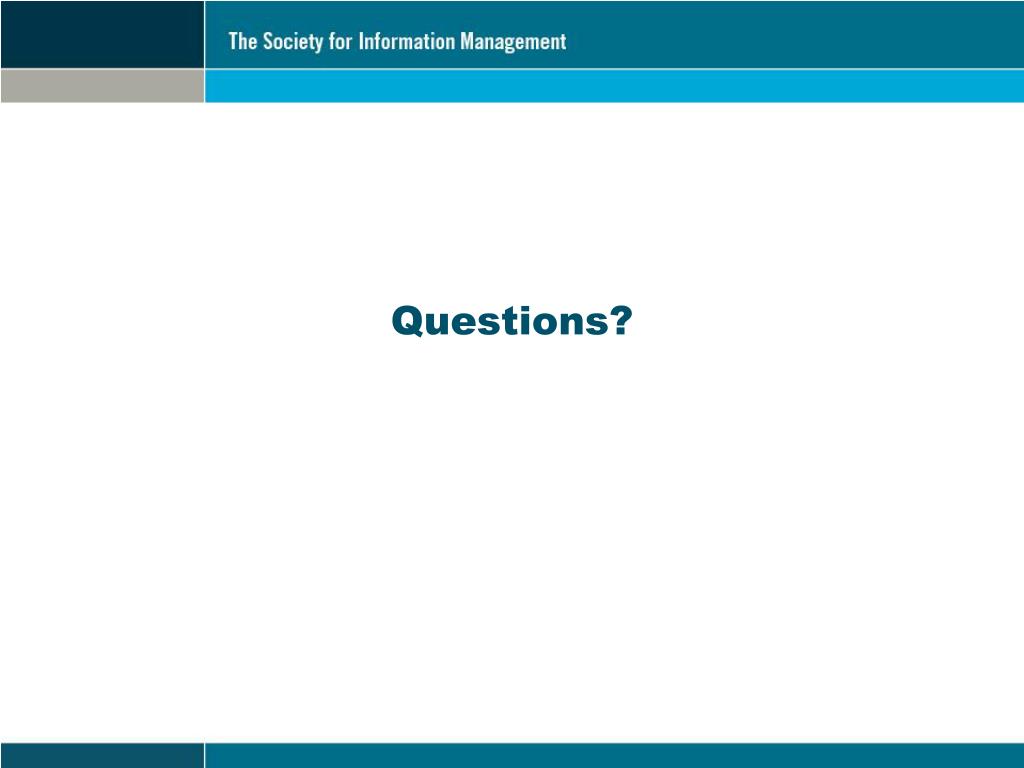Image resolution: width=1024 pixels, height=768 pixels.
Task: Select "The Society for Information Management" header text
Action: tap(397, 42)
